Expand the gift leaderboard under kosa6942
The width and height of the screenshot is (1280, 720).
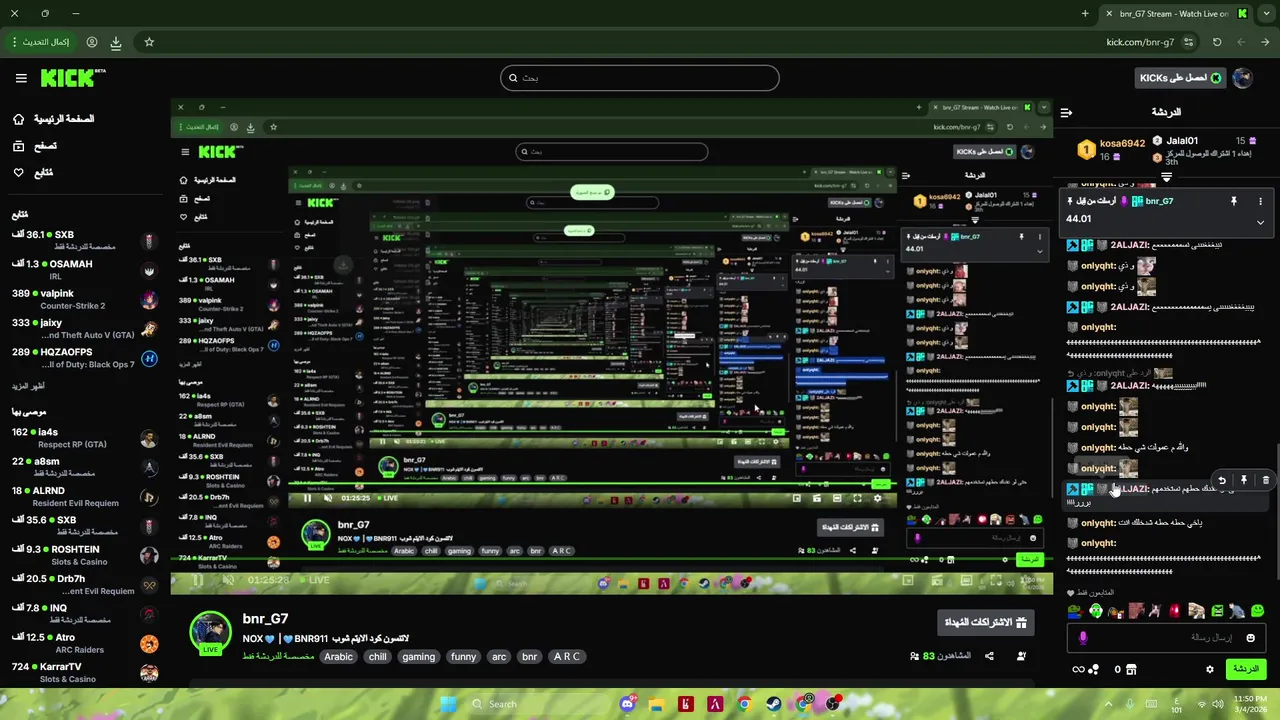[x=1166, y=176]
